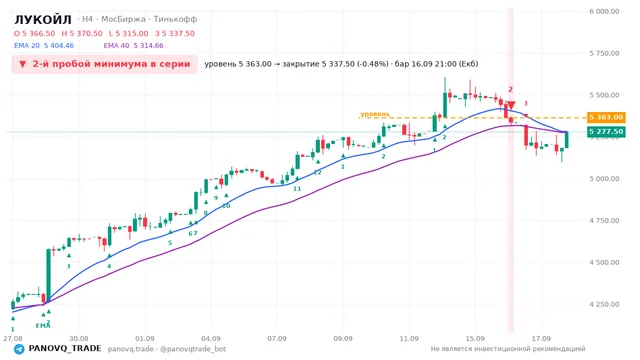Click the 'H4 · МосБиржа · Тинькофф' subtitle

(137, 19)
